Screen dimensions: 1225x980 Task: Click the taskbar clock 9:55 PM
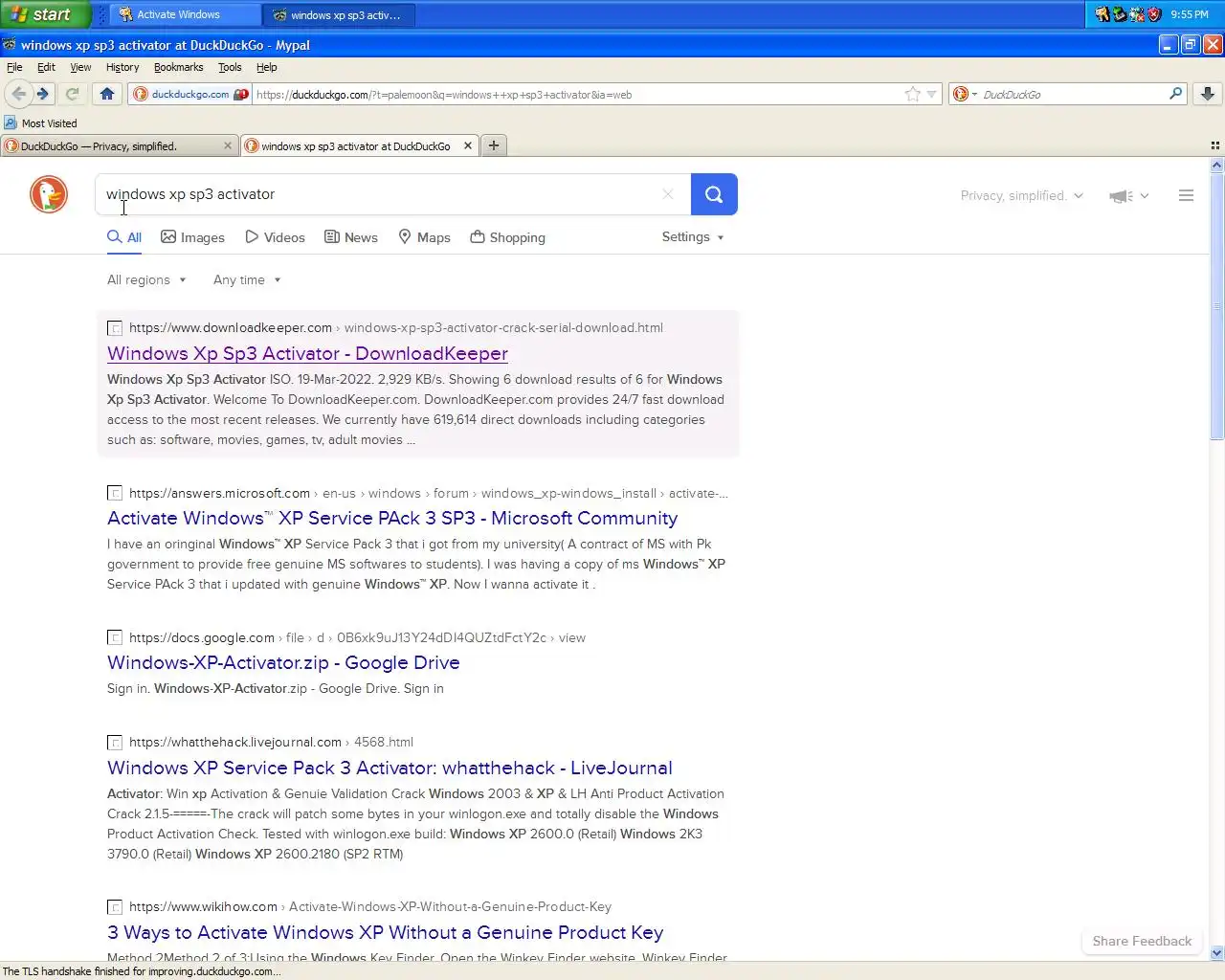(1190, 14)
